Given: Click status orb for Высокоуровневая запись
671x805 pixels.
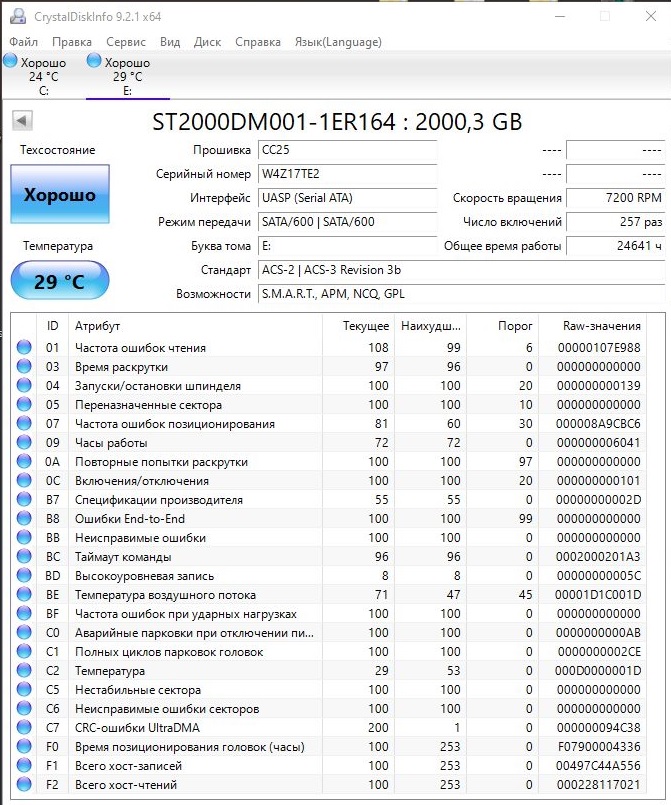Looking at the screenshot, I should 24,575.
